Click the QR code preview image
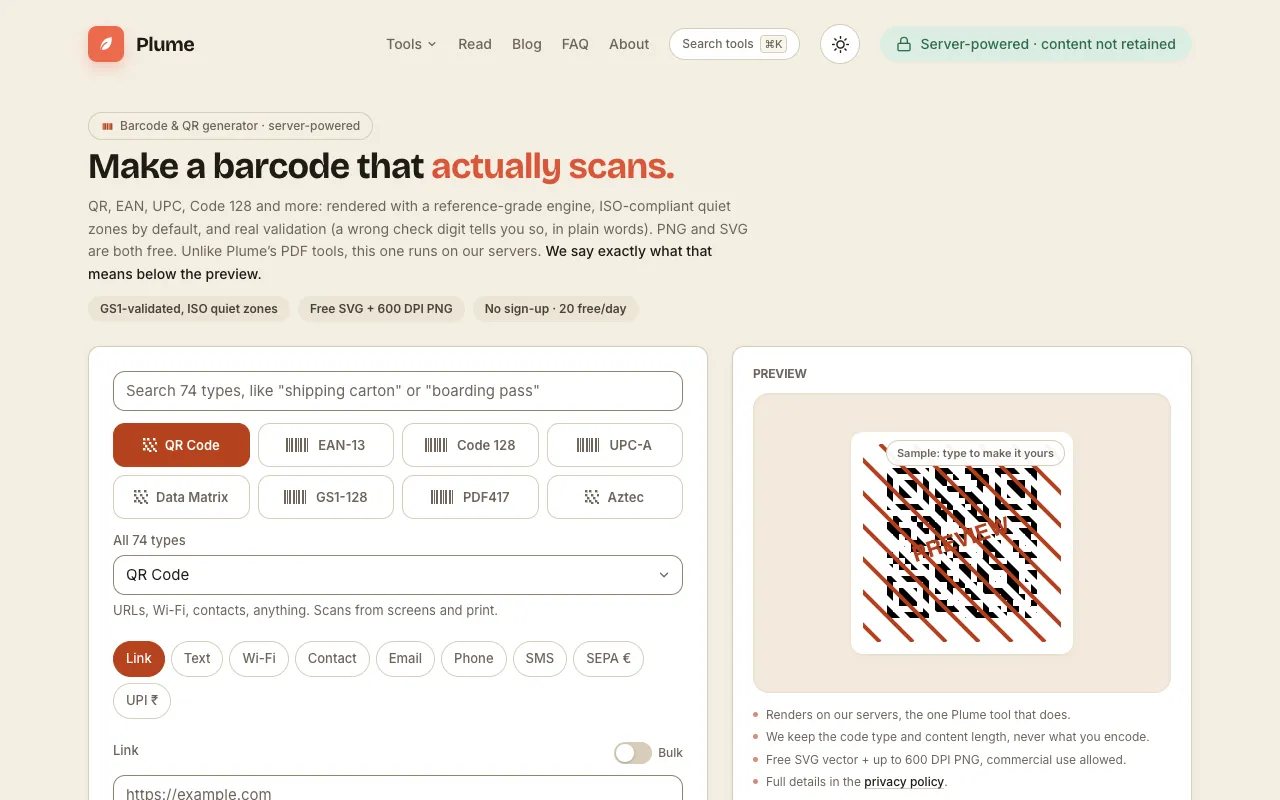The image size is (1280, 800). [962, 543]
